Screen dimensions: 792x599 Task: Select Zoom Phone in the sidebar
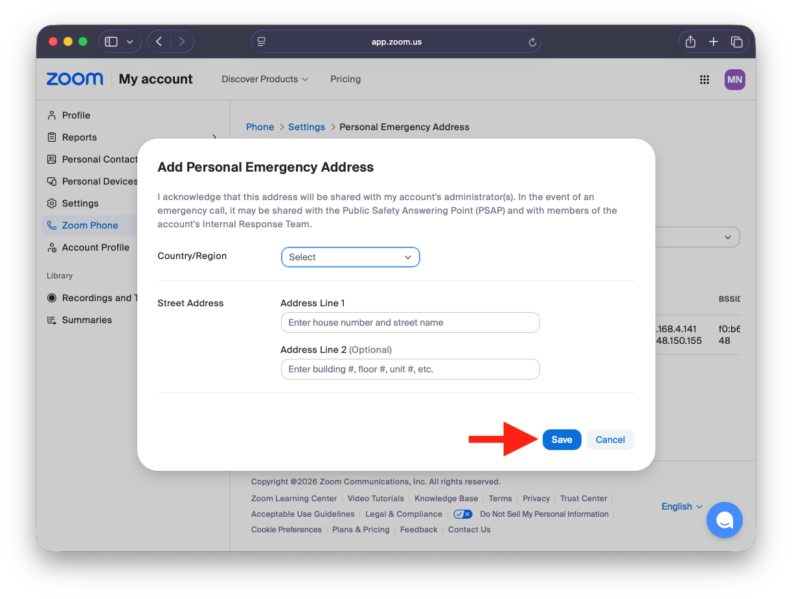89,225
